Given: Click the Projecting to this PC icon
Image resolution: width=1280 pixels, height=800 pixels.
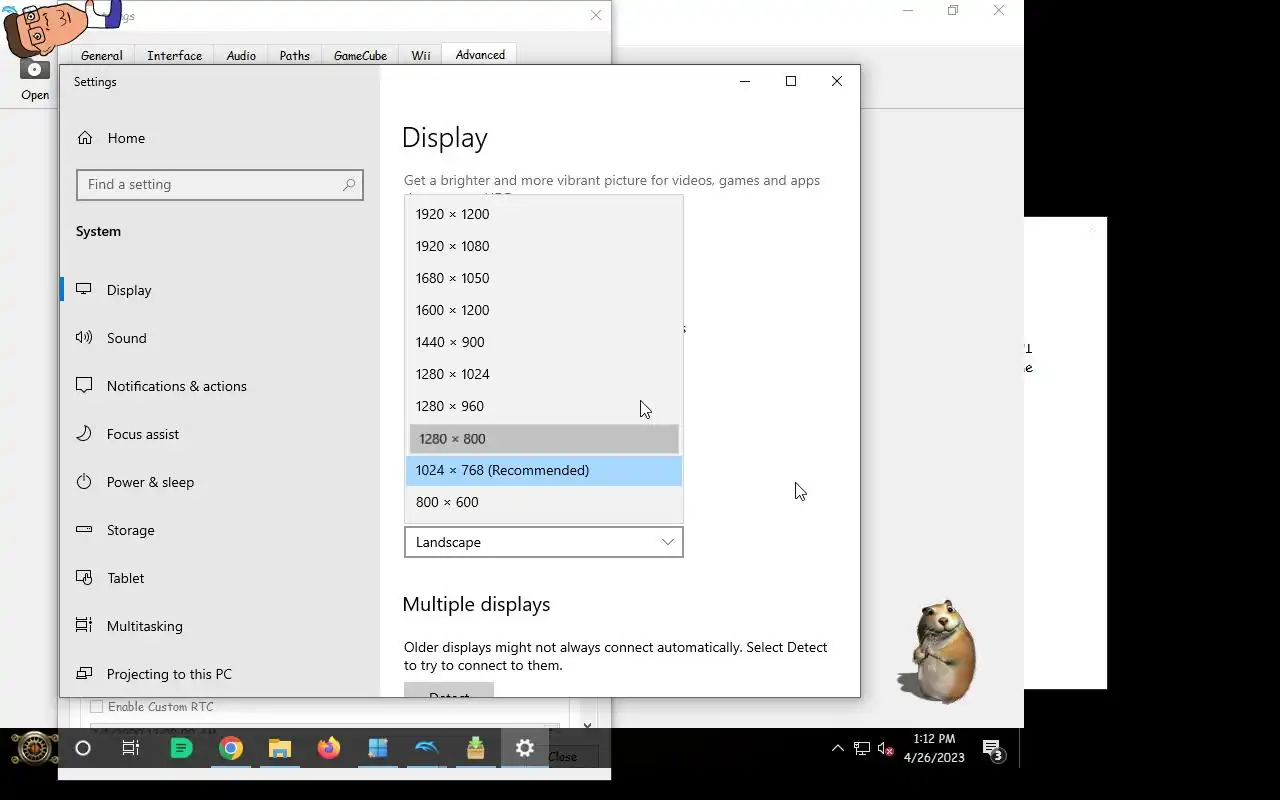Looking at the screenshot, I should (84, 674).
